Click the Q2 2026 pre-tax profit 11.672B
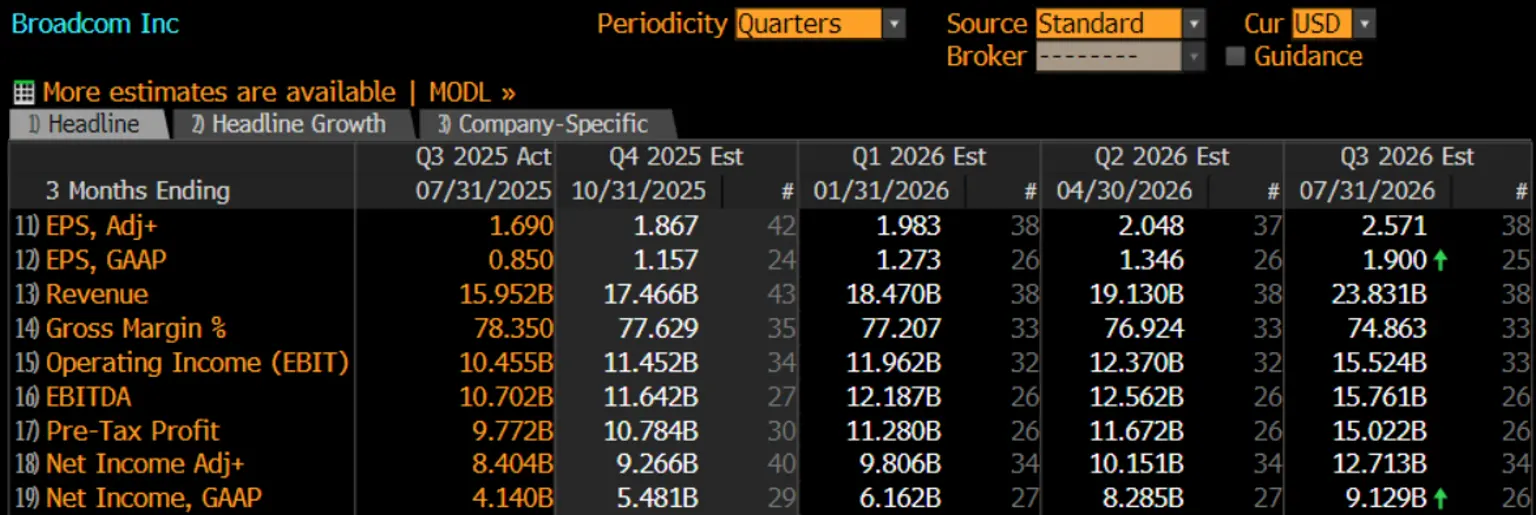1536x515 pixels. pyautogui.click(x=1138, y=431)
